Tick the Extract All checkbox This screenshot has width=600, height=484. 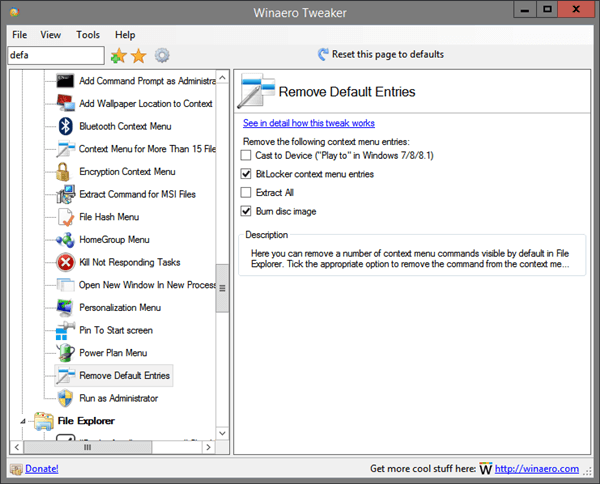(246, 192)
